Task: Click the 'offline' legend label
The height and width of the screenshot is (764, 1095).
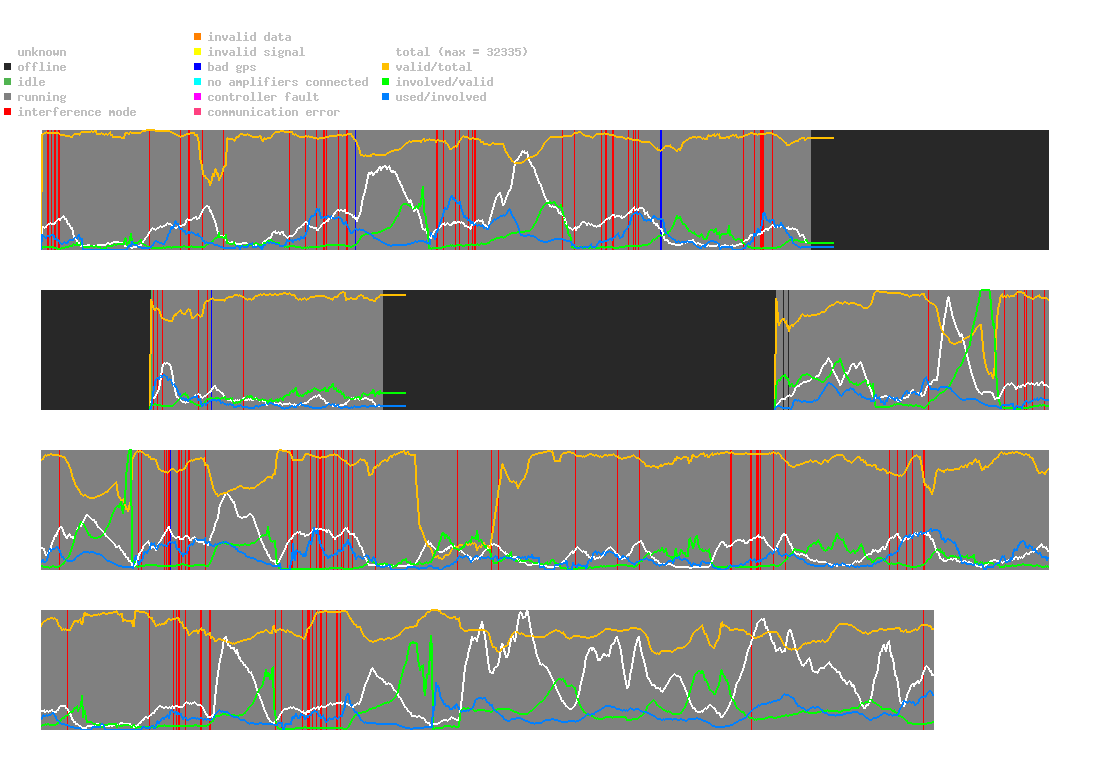Action: [x=42, y=67]
